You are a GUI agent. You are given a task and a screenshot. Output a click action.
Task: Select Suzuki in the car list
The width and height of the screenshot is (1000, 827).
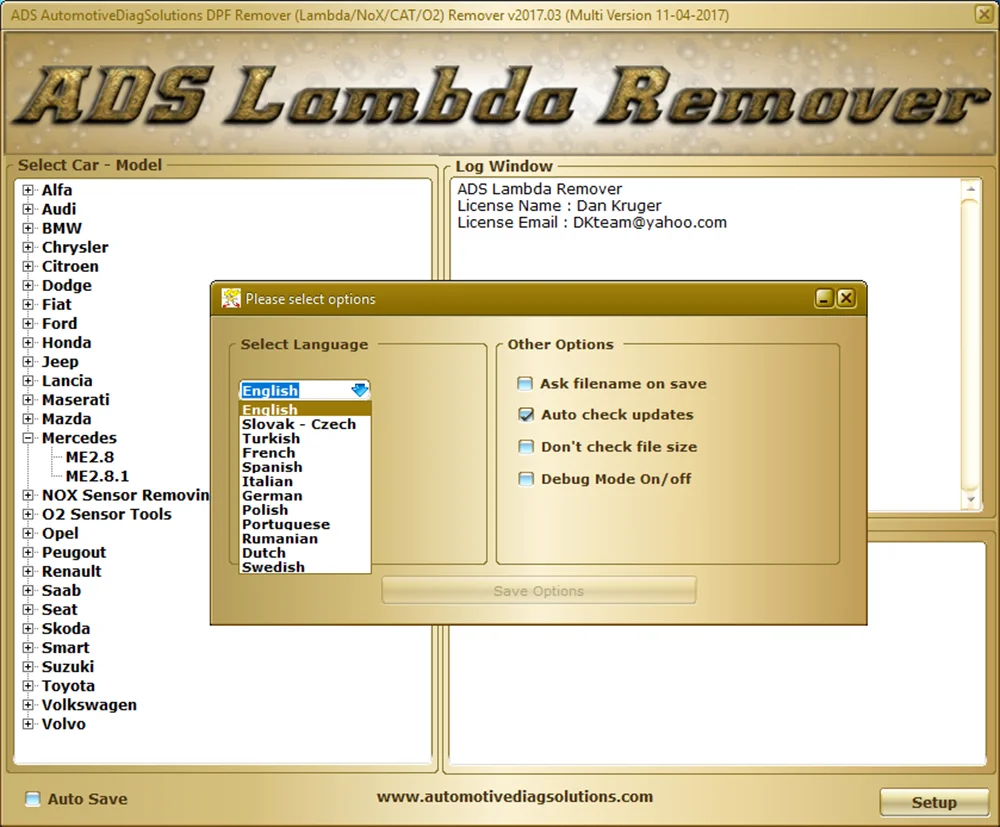tap(68, 667)
